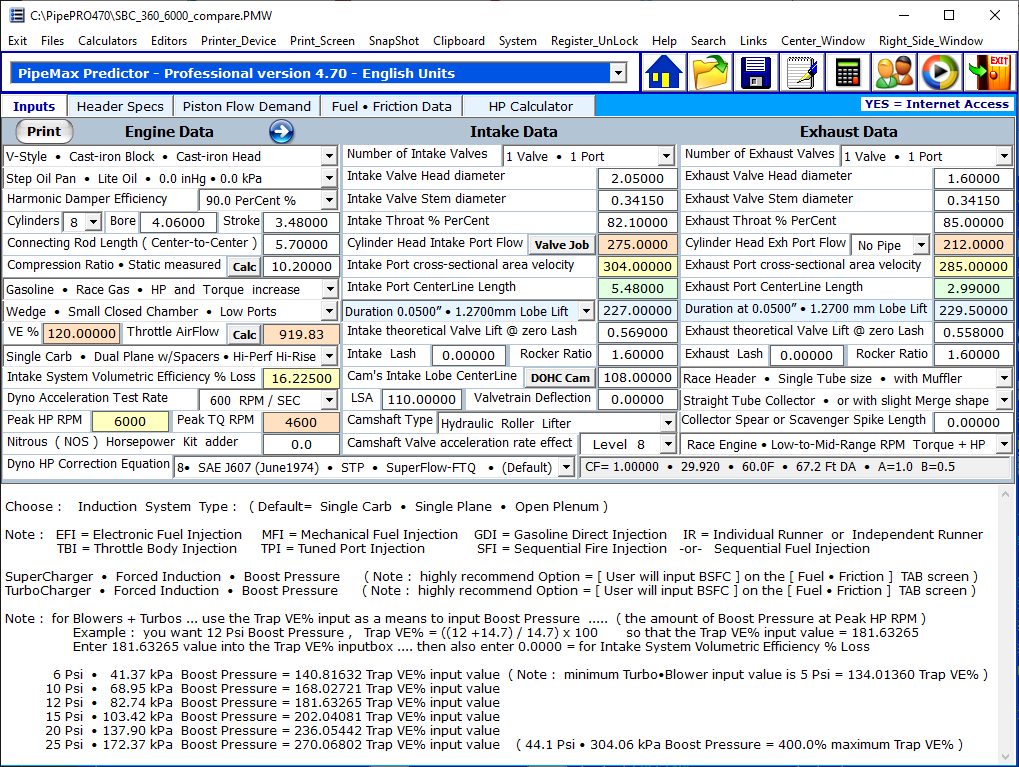Open the SnapShot menu

coord(394,41)
